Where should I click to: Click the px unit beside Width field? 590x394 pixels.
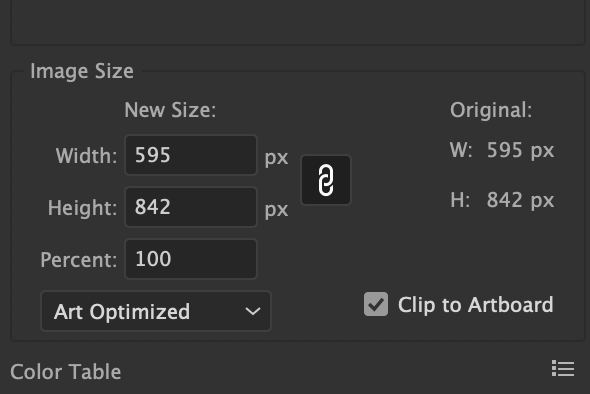click(276, 157)
